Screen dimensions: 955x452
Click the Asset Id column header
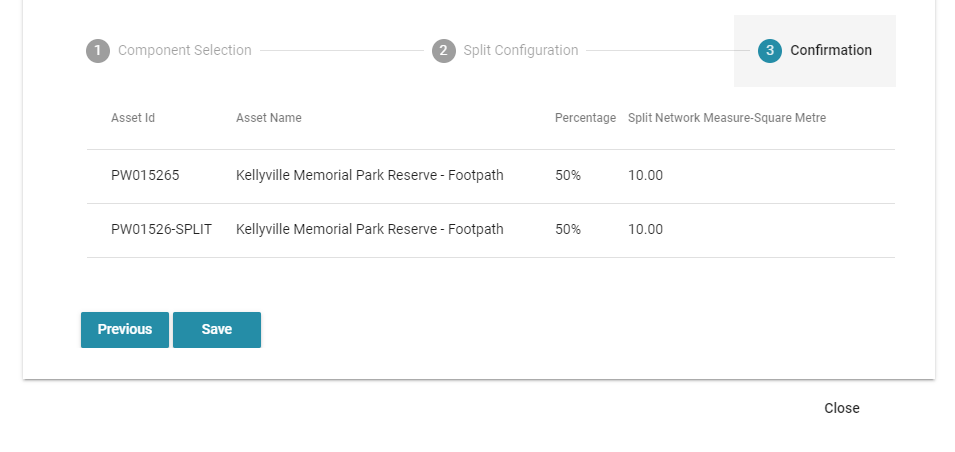click(133, 118)
